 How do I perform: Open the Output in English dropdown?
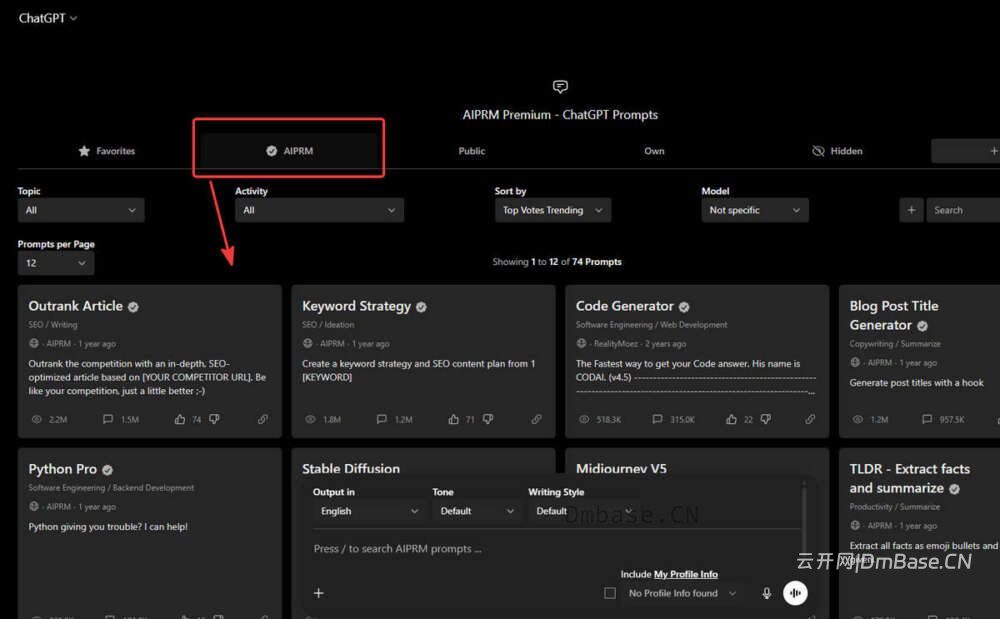pyautogui.click(x=369, y=511)
